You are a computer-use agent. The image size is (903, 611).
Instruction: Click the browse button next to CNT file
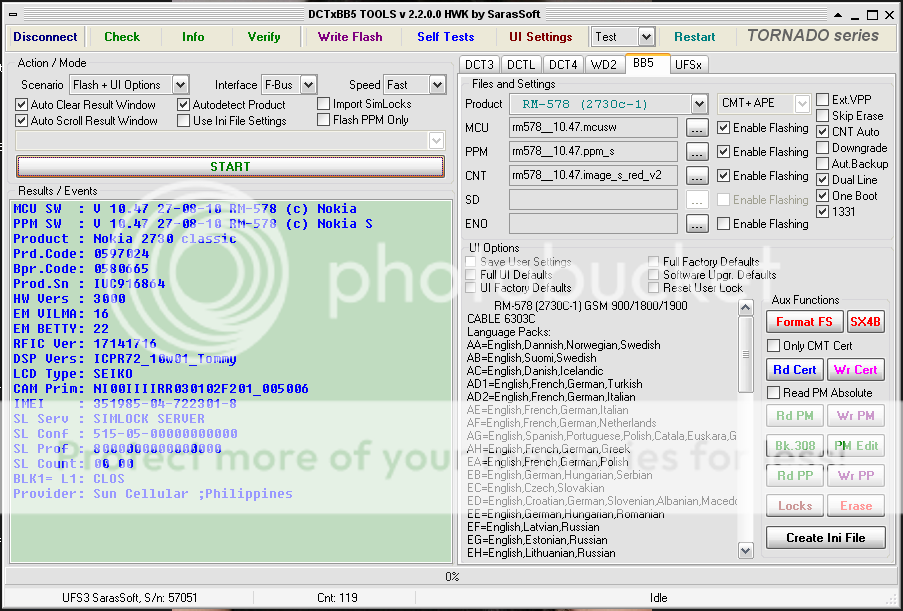click(x=697, y=176)
